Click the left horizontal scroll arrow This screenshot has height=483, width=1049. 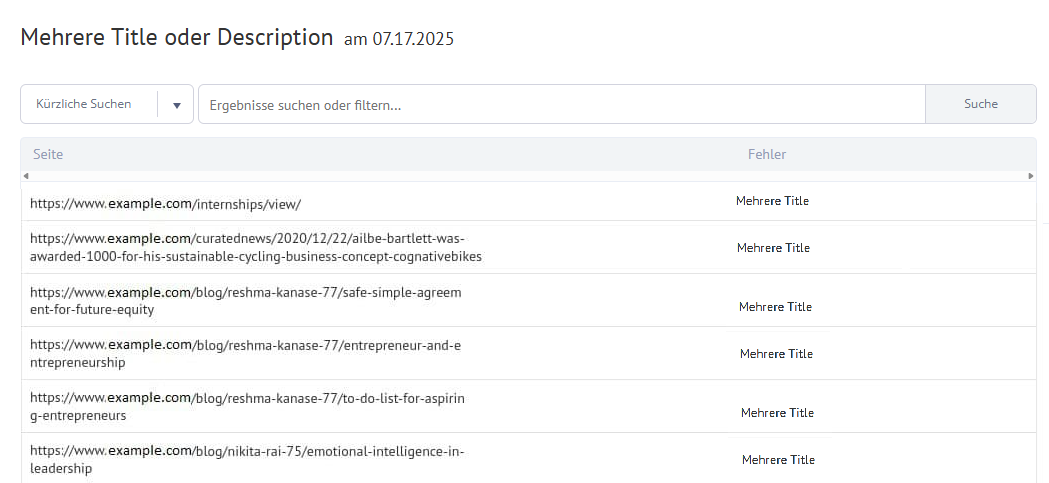pyautogui.click(x=25, y=176)
